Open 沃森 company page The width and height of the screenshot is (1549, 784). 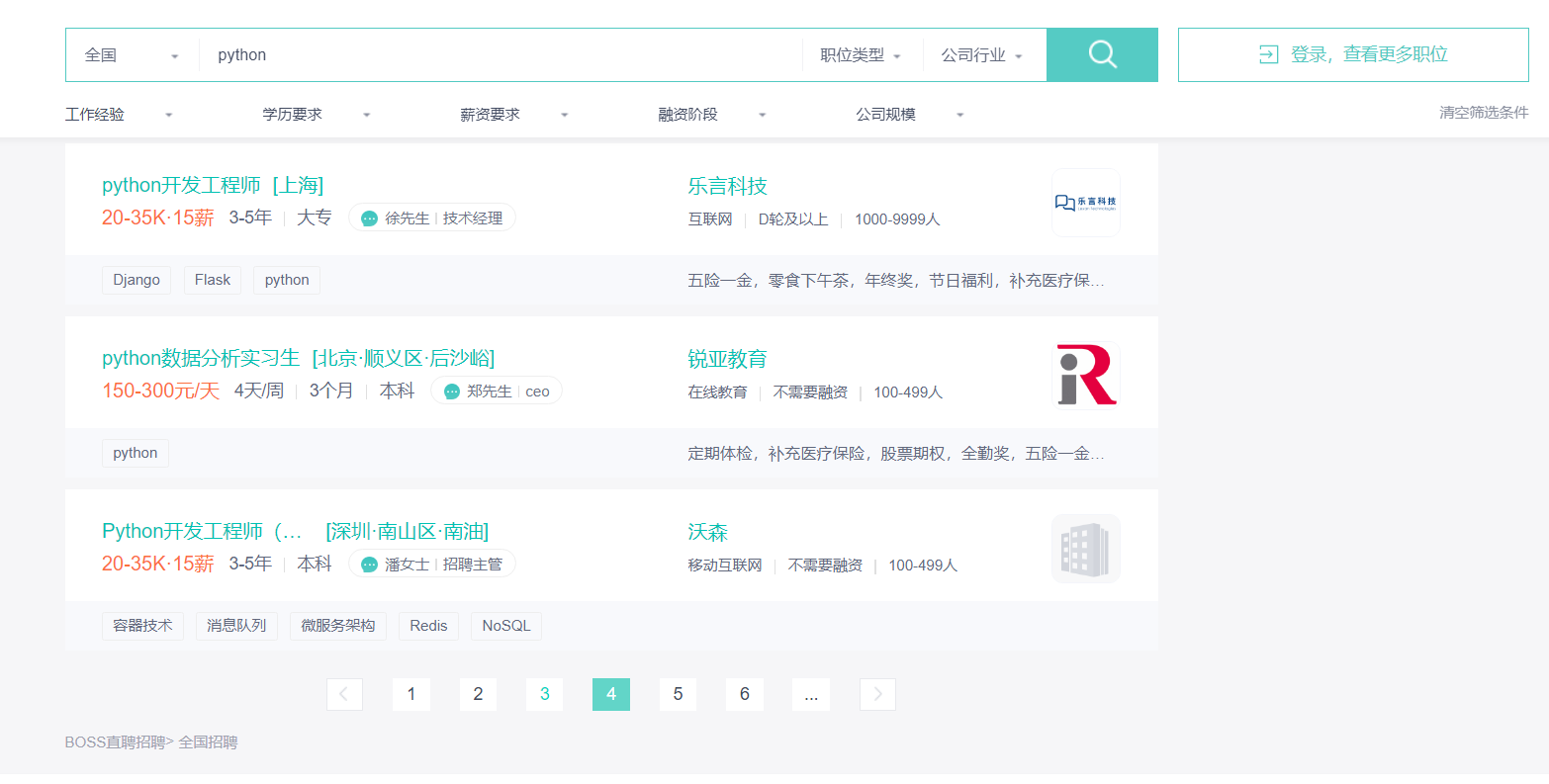(x=708, y=533)
